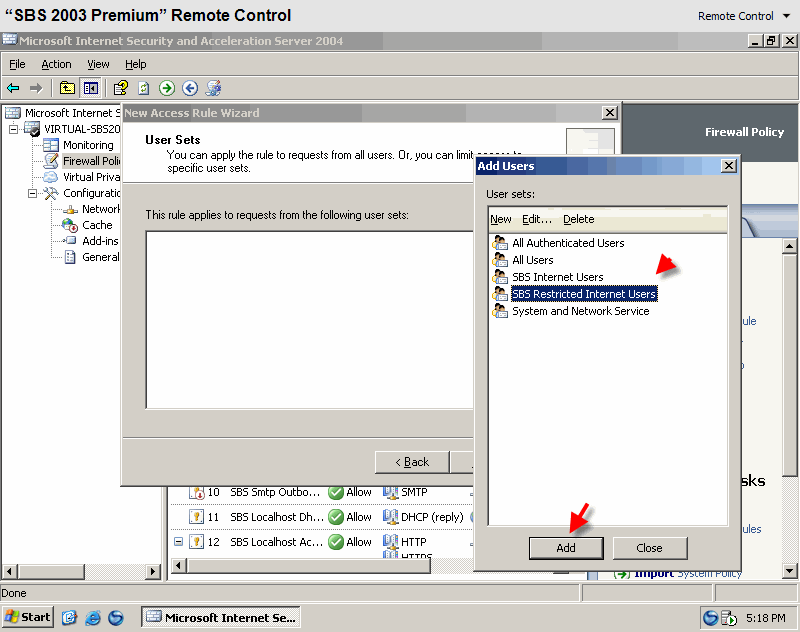Open the blue swirl system tray icon

710,618
